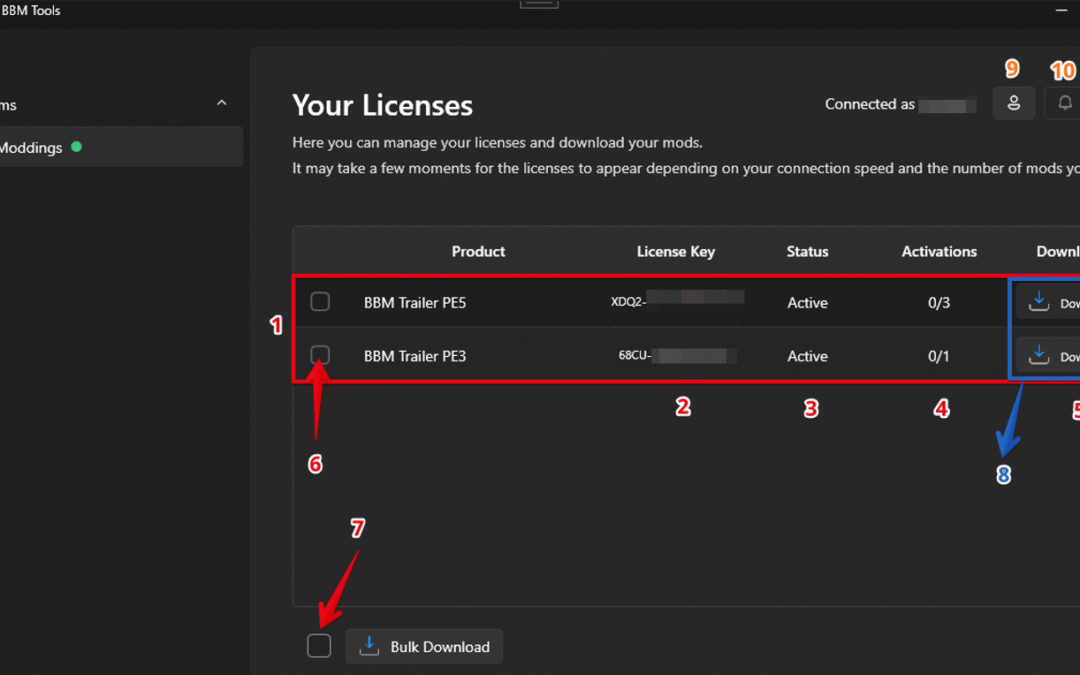Expand the Connected as account menu
The height and width of the screenshot is (675, 1080).
898,103
